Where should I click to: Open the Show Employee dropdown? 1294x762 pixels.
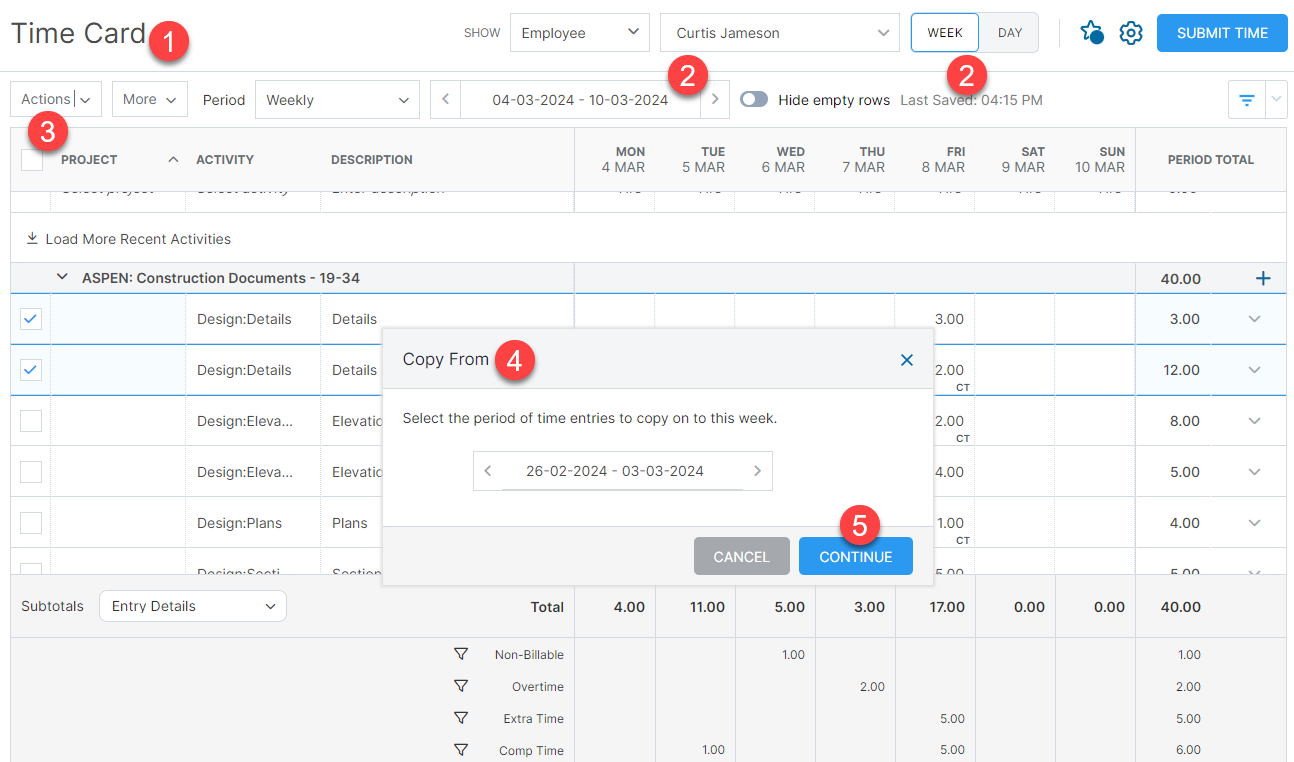click(579, 32)
